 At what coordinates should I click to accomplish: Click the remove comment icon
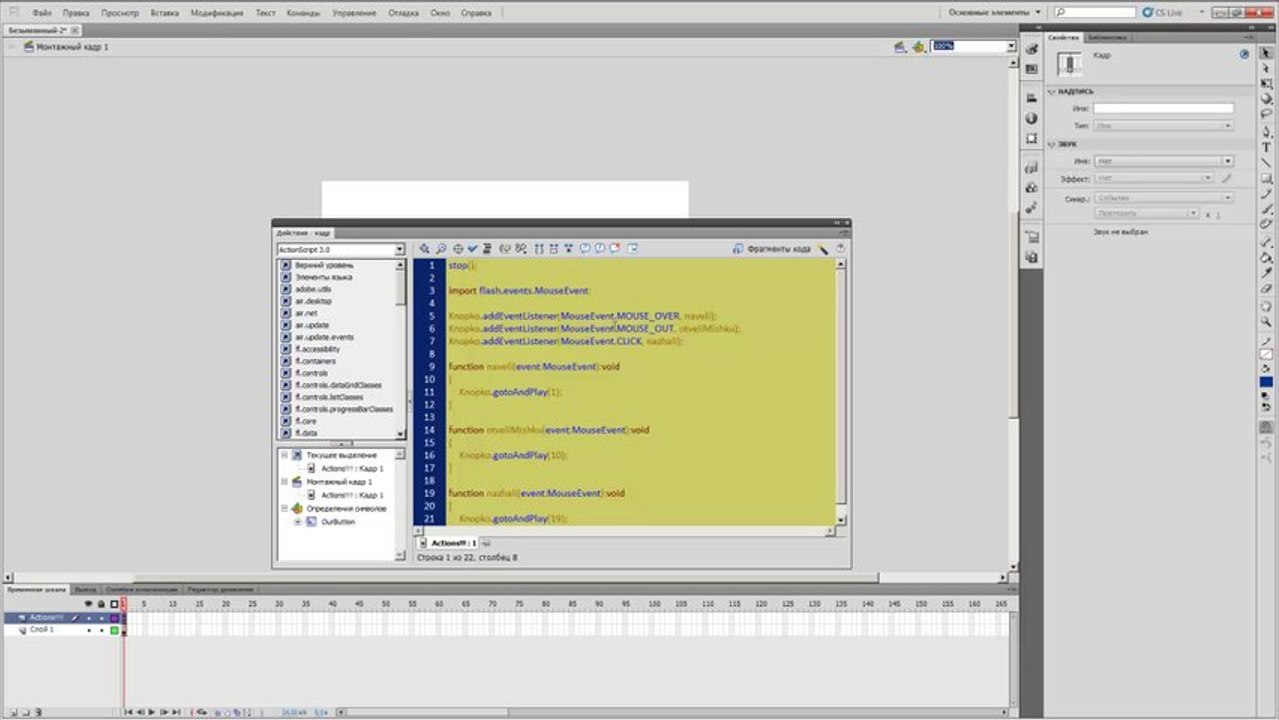[615, 248]
